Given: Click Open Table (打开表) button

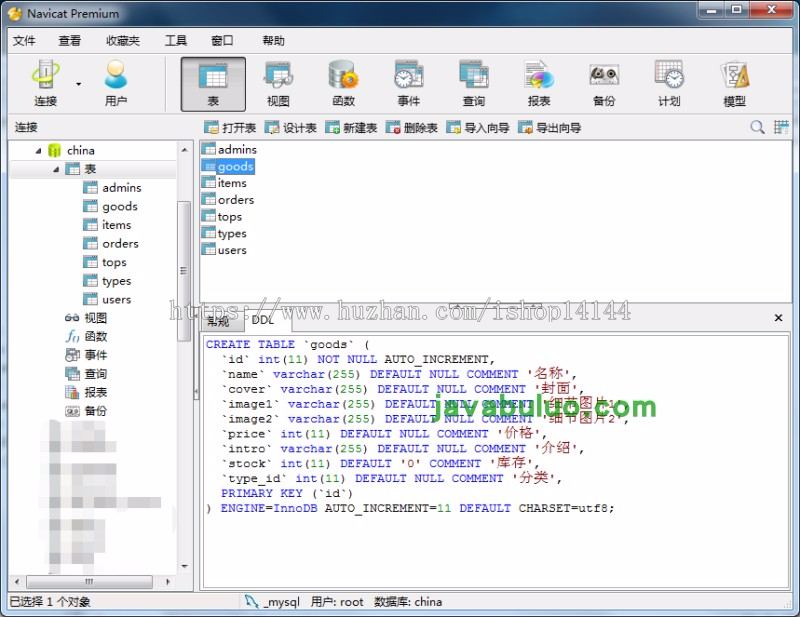Looking at the screenshot, I should coord(230,128).
